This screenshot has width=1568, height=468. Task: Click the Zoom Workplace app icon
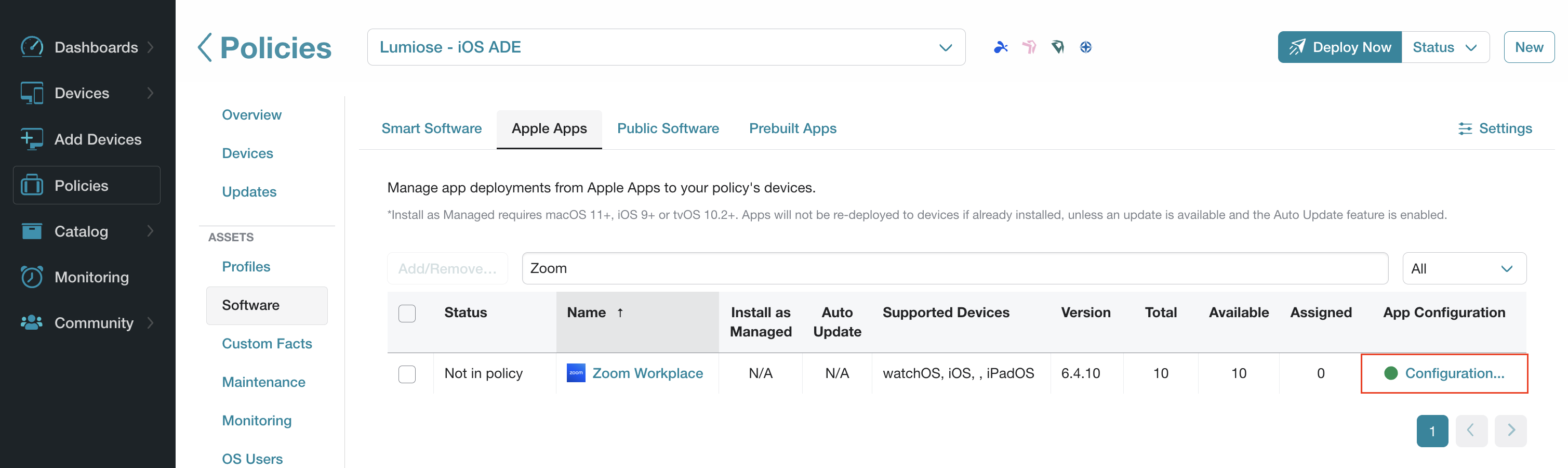[x=576, y=373]
